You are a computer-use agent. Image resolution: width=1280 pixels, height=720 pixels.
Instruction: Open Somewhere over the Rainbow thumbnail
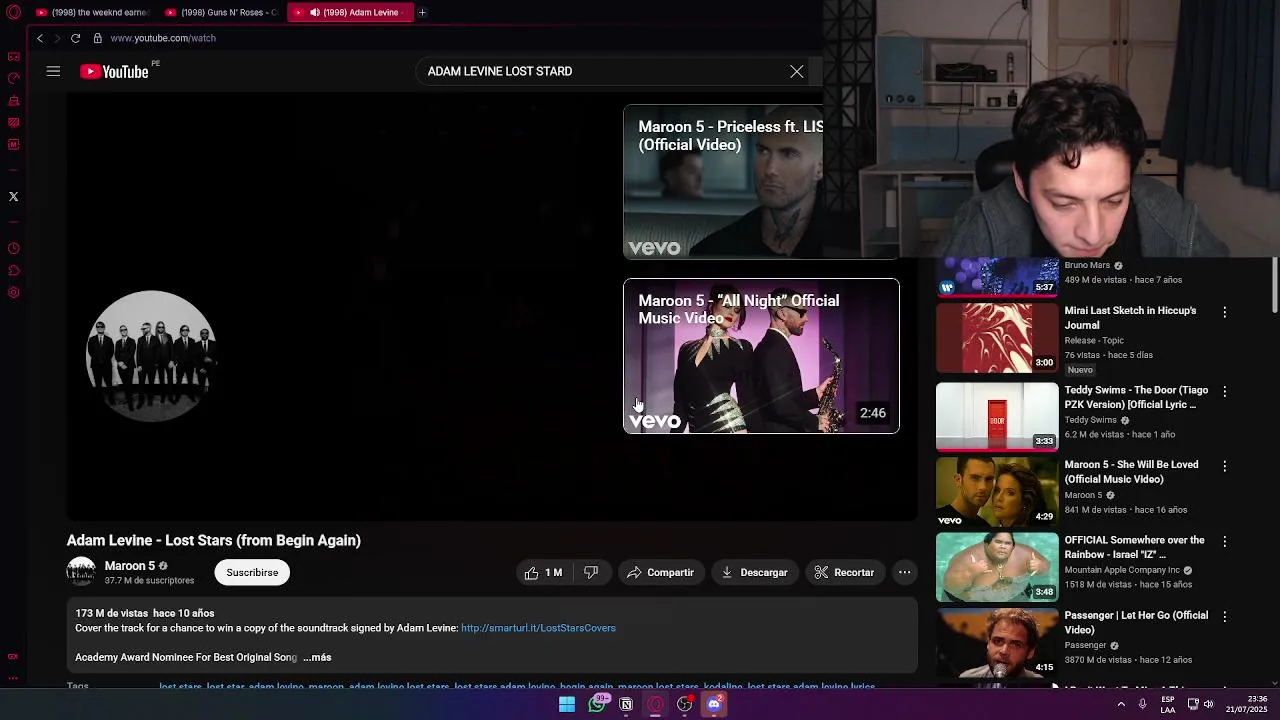(x=997, y=566)
